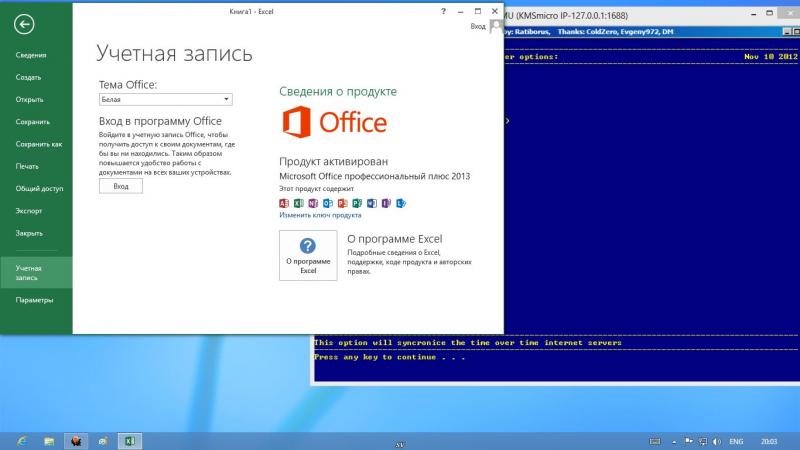The image size is (800, 450).
Task: Click the volume speaker icon in the tray
Action: (x=717, y=441)
